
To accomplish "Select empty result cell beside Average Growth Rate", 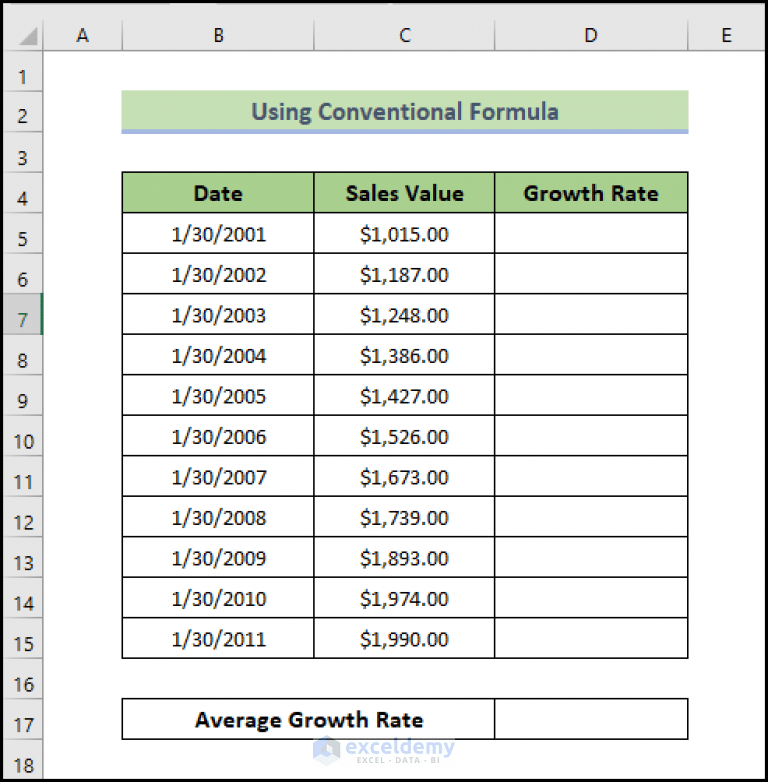I will pos(591,719).
